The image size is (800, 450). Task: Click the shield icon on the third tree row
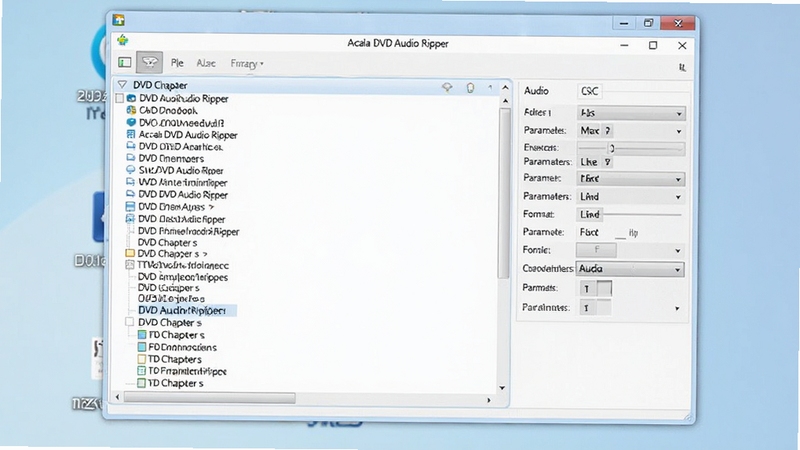pyautogui.click(x=131, y=122)
